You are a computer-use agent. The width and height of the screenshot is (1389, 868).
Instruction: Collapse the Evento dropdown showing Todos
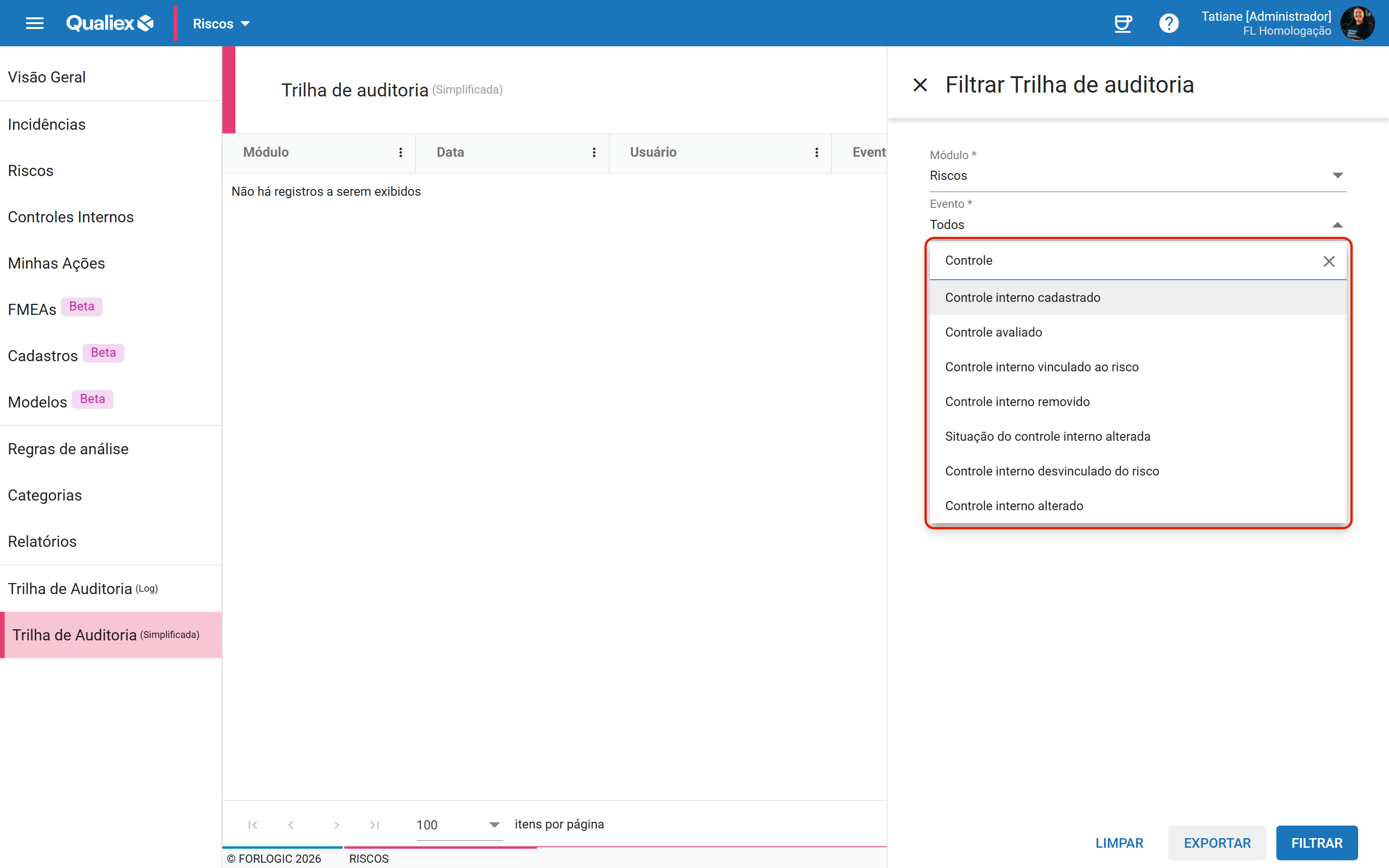(x=1138, y=224)
